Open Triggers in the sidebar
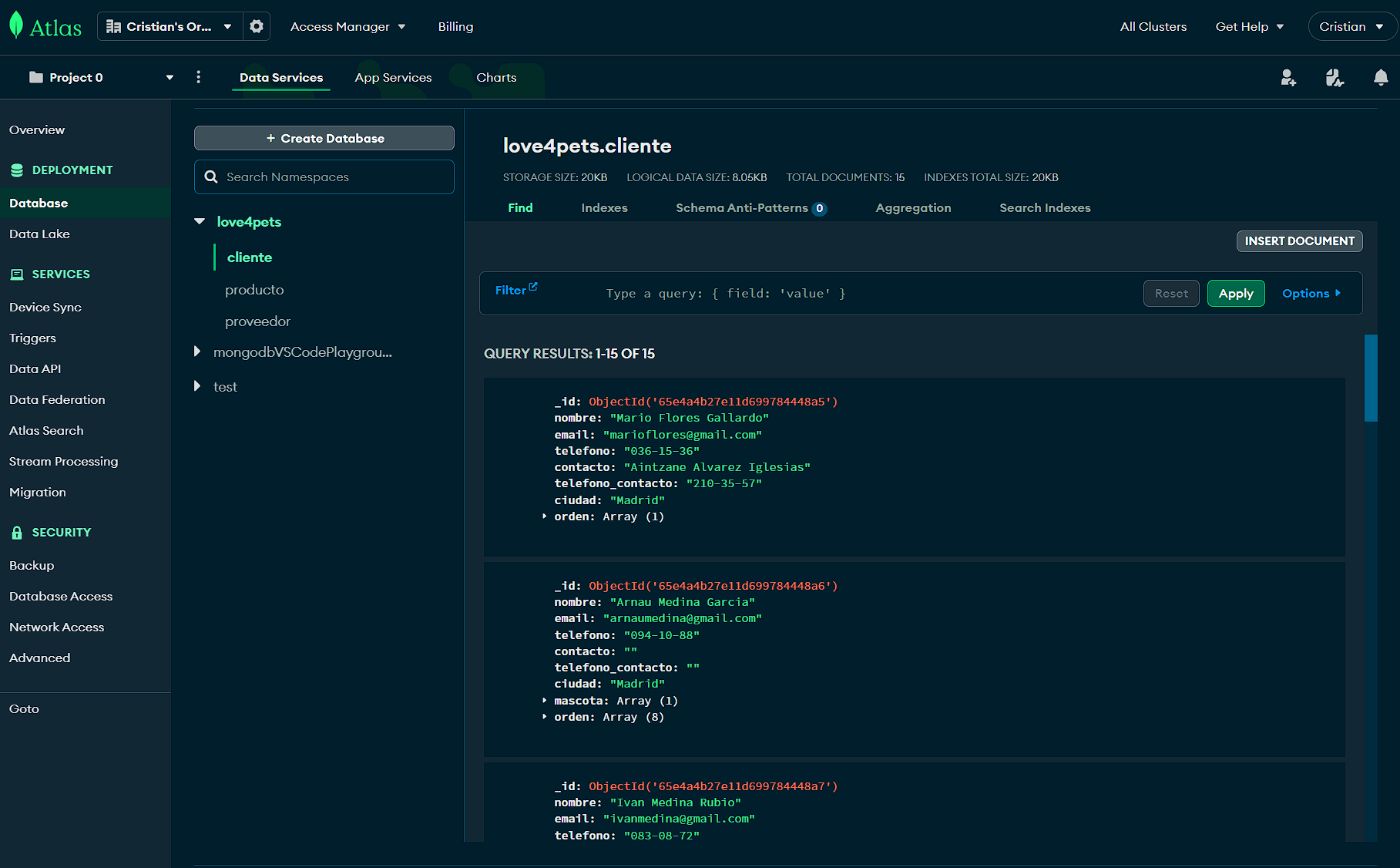Viewport: 1400px width, 868px height. (x=32, y=338)
